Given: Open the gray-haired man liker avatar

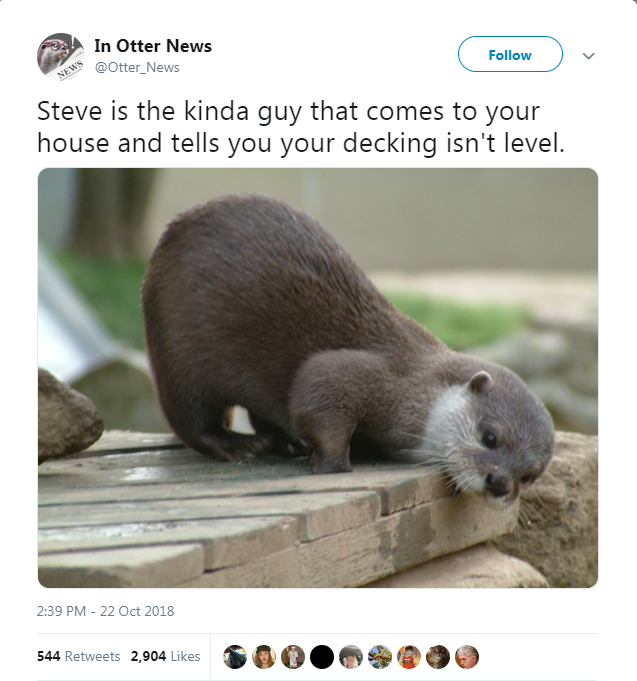Looking at the screenshot, I should tap(467, 657).
